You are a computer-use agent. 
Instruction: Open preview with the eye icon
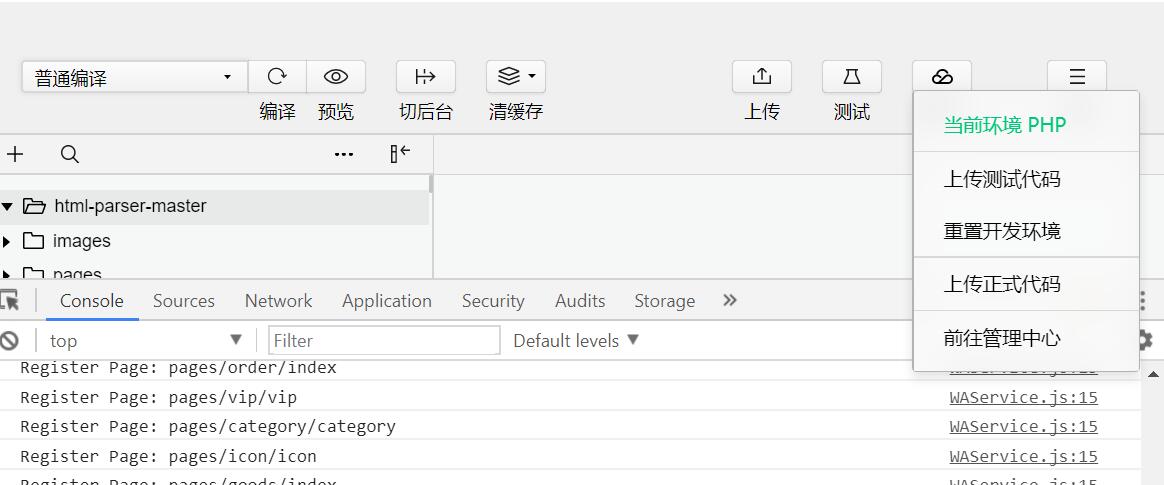(336, 77)
